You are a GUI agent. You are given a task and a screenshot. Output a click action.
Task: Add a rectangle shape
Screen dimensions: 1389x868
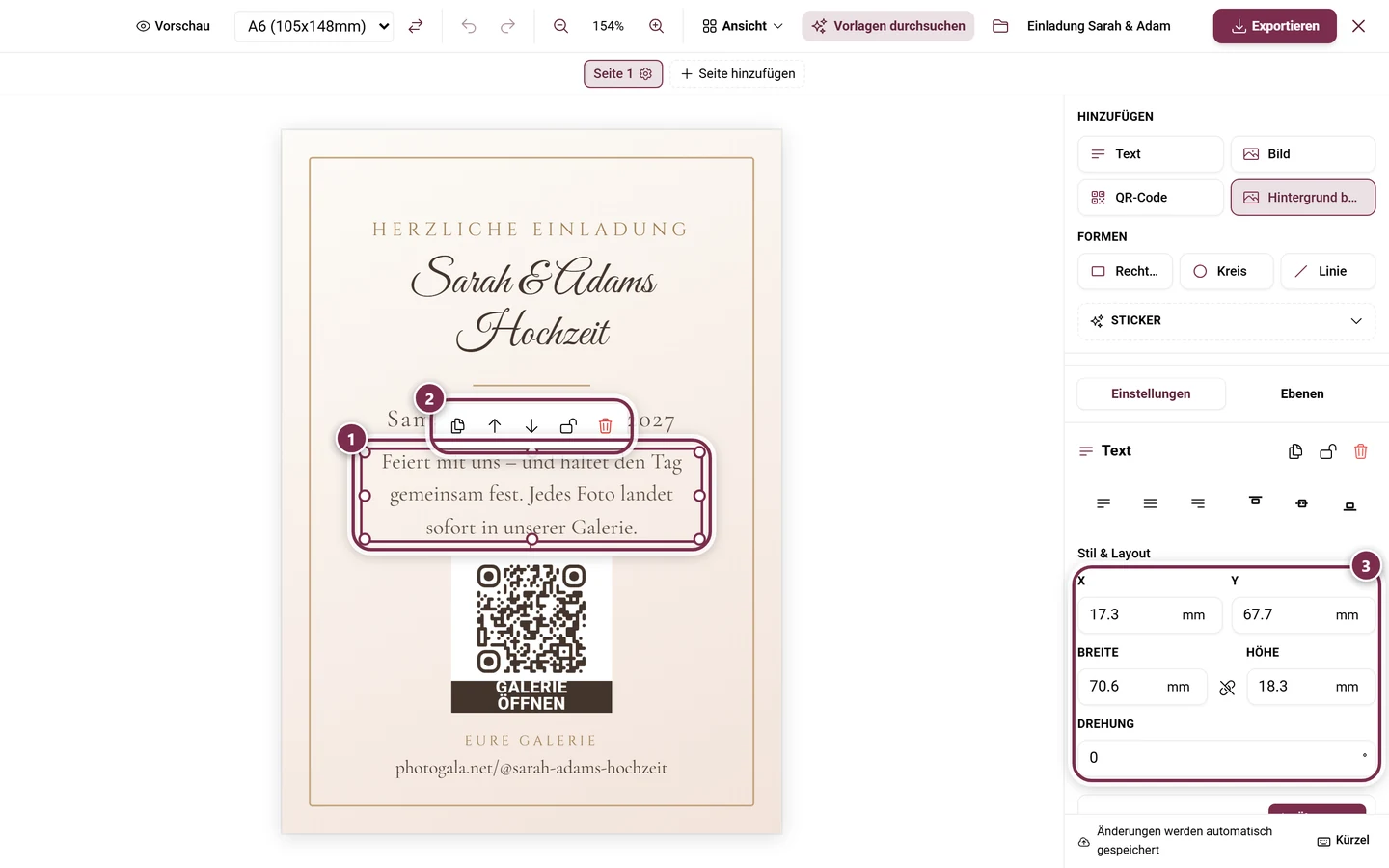click(1125, 271)
